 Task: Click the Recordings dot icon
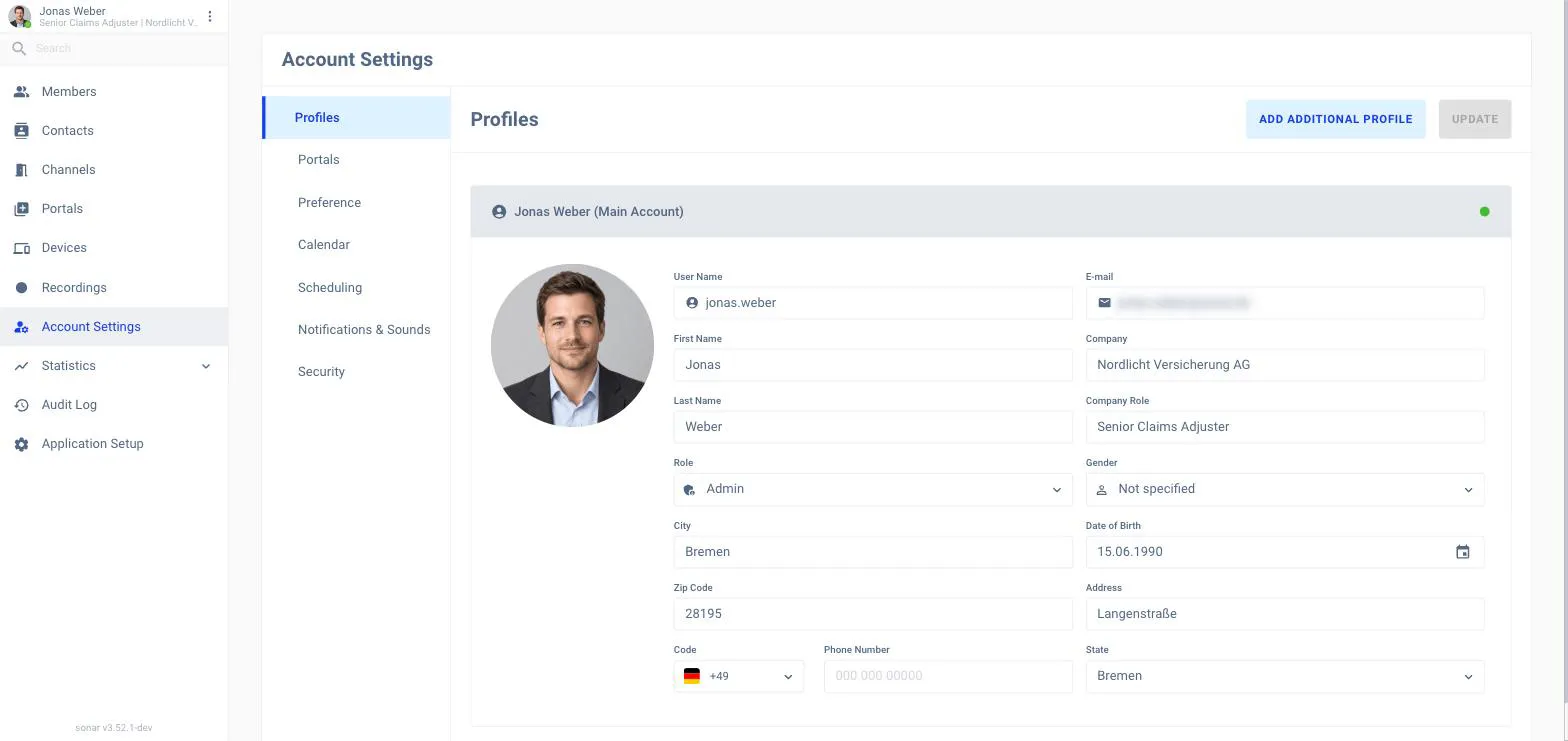pos(21,288)
